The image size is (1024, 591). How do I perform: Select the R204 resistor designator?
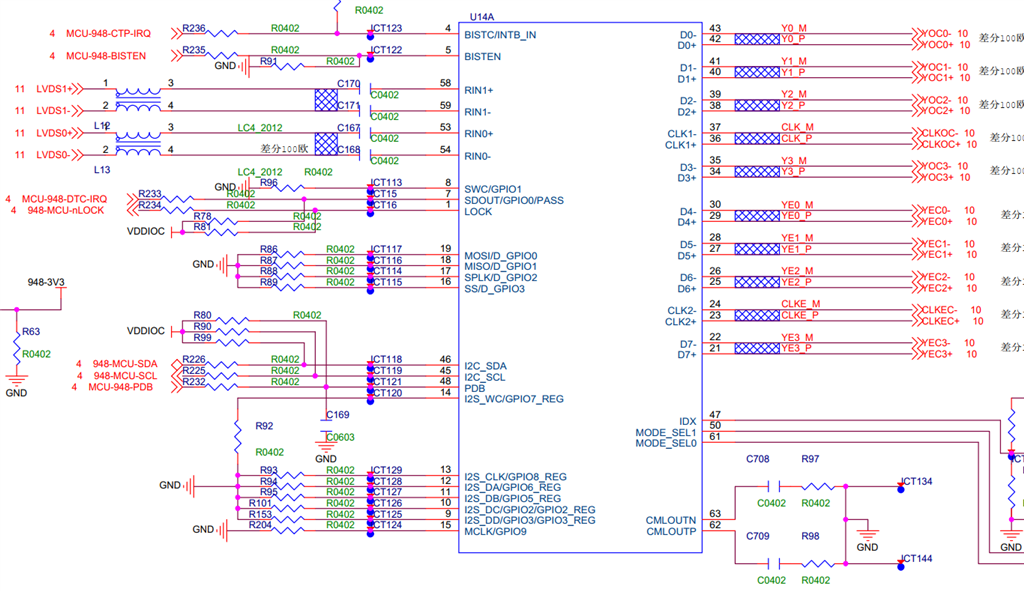pos(260,524)
